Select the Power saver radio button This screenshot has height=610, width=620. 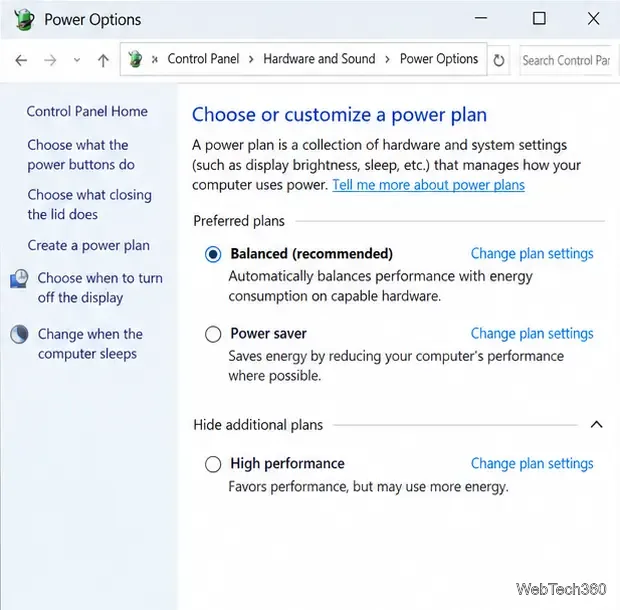pyautogui.click(x=213, y=334)
